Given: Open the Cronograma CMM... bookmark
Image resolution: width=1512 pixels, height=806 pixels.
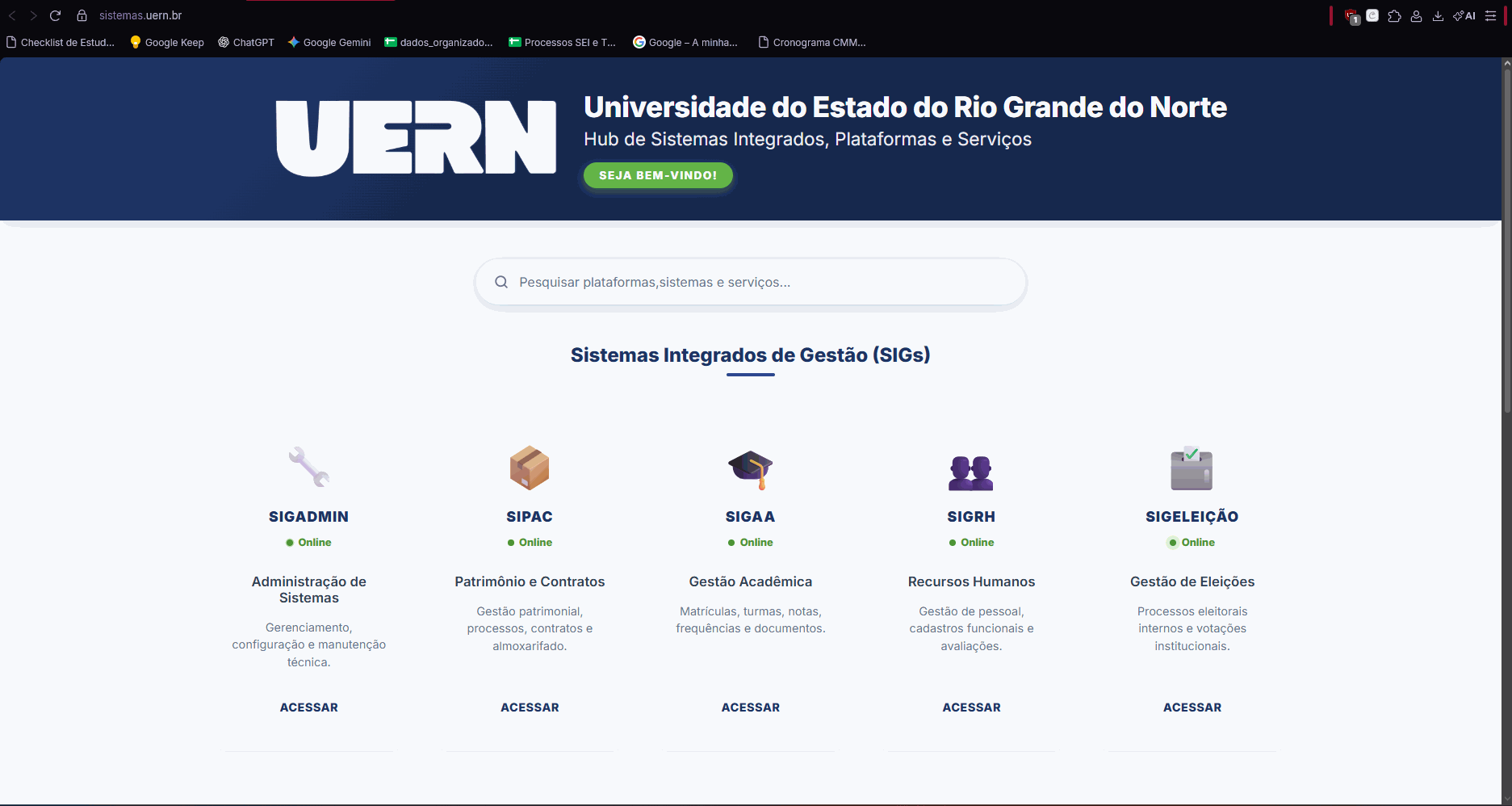Looking at the screenshot, I should pyautogui.click(x=811, y=42).
